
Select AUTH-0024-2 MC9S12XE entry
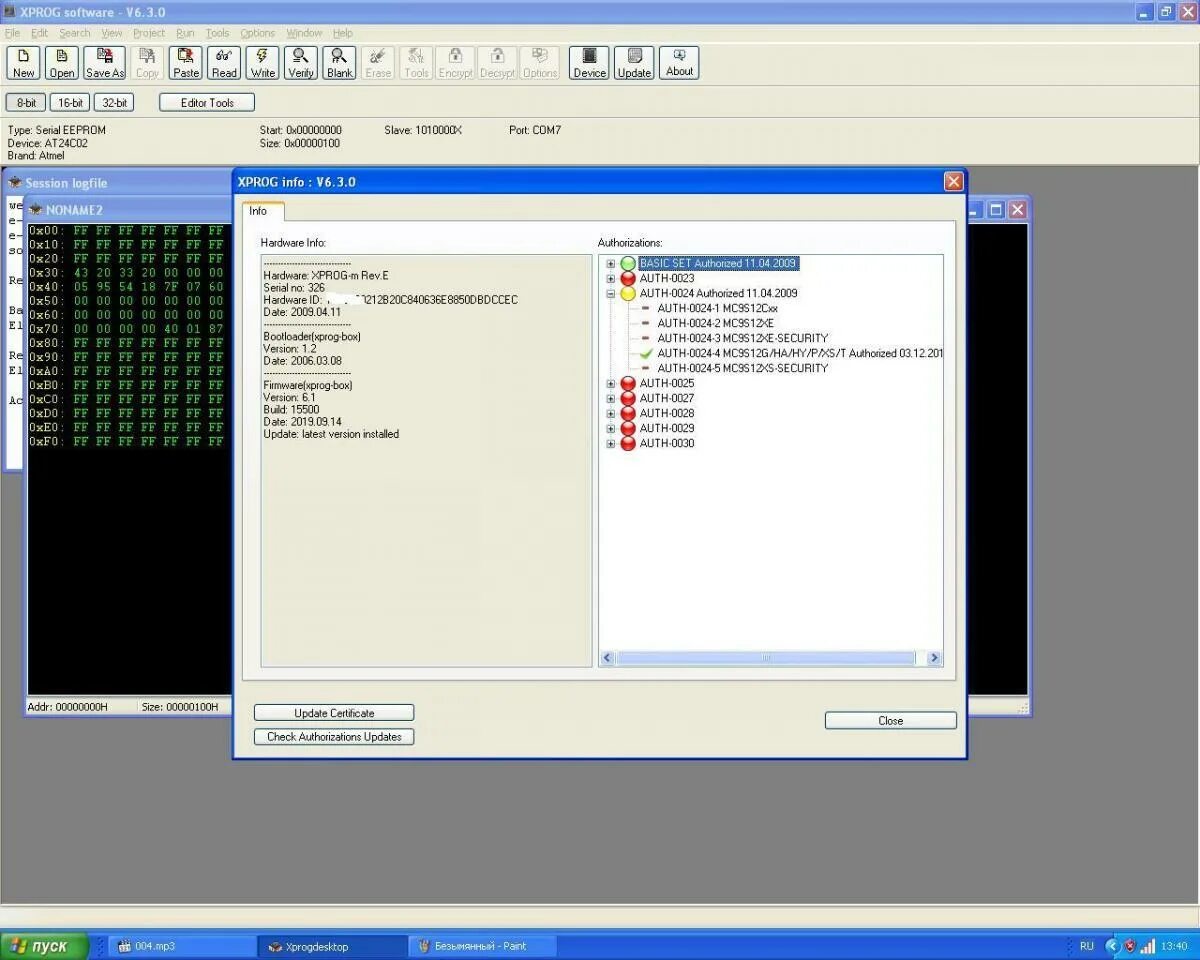715,323
